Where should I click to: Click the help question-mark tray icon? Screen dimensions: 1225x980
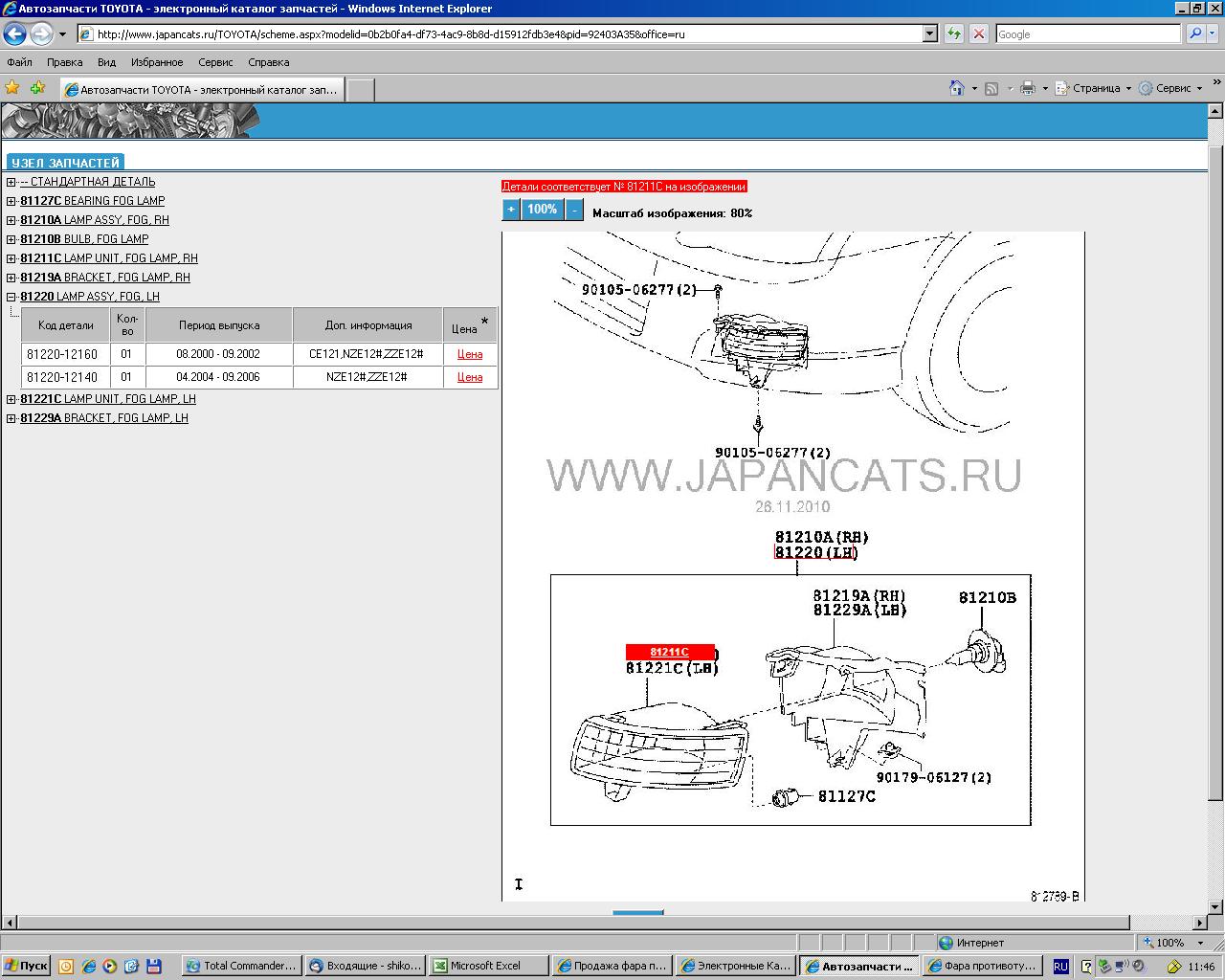(x=1086, y=967)
